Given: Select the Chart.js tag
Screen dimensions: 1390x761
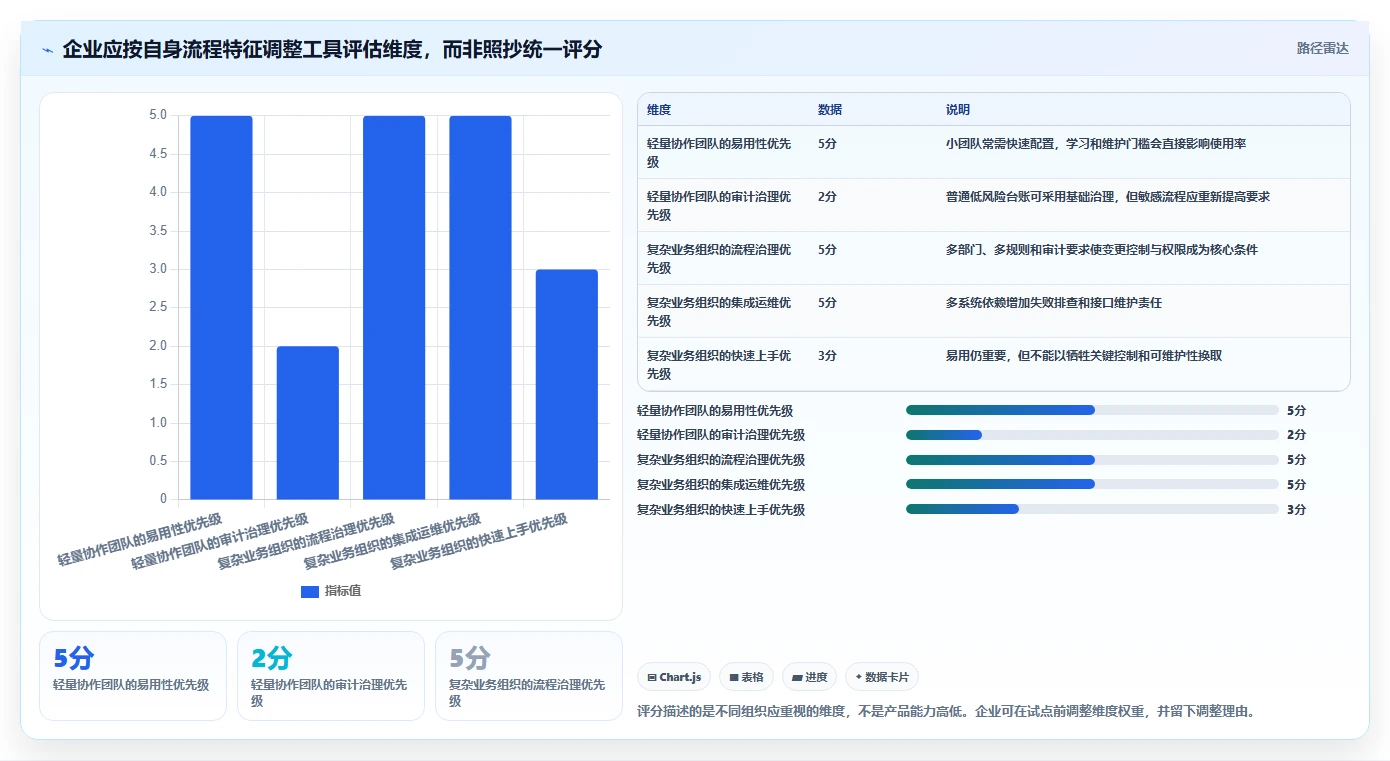Looking at the screenshot, I should (x=674, y=677).
